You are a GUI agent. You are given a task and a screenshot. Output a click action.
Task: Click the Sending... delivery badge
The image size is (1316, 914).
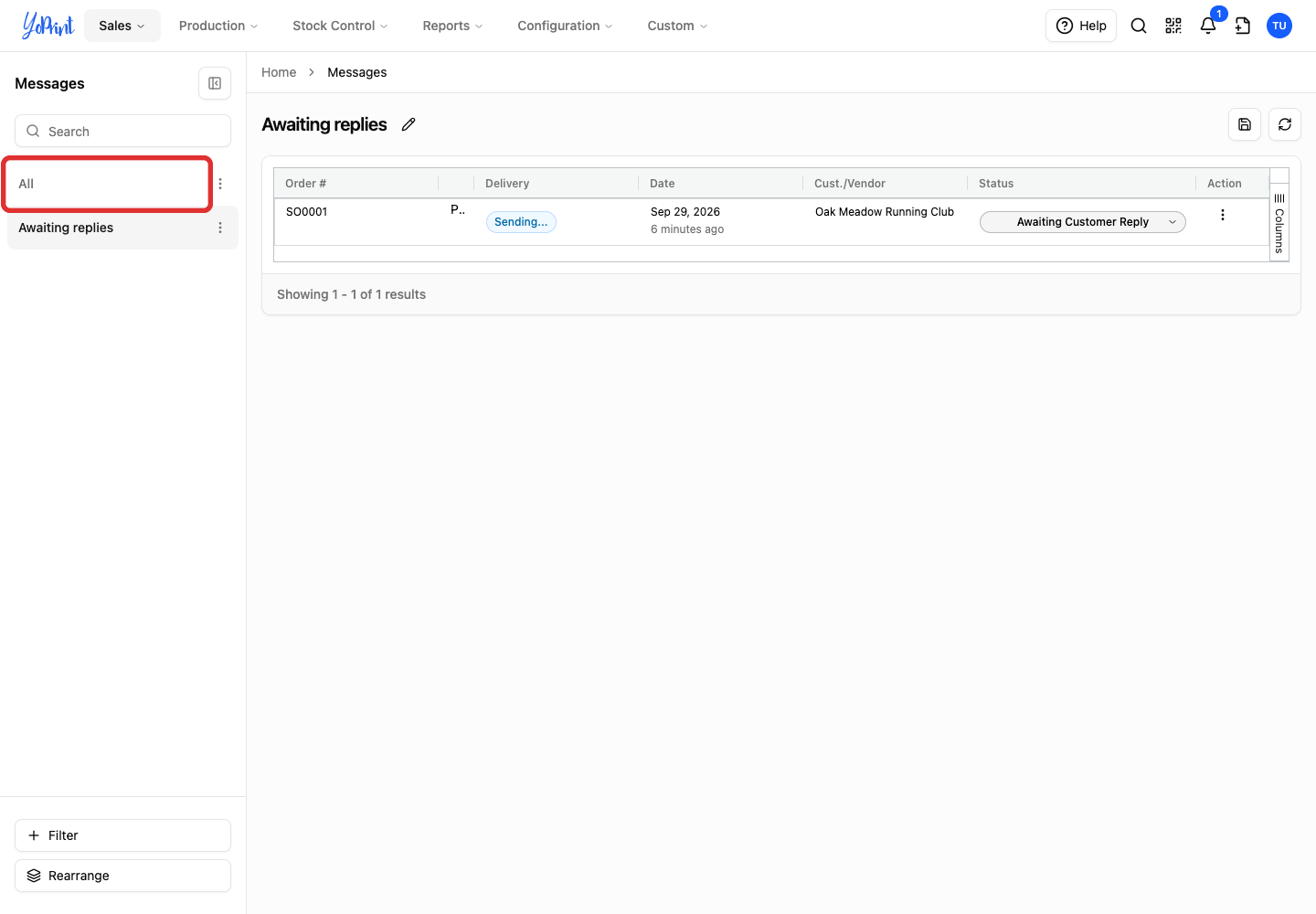pyautogui.click(x=521, y=222)
